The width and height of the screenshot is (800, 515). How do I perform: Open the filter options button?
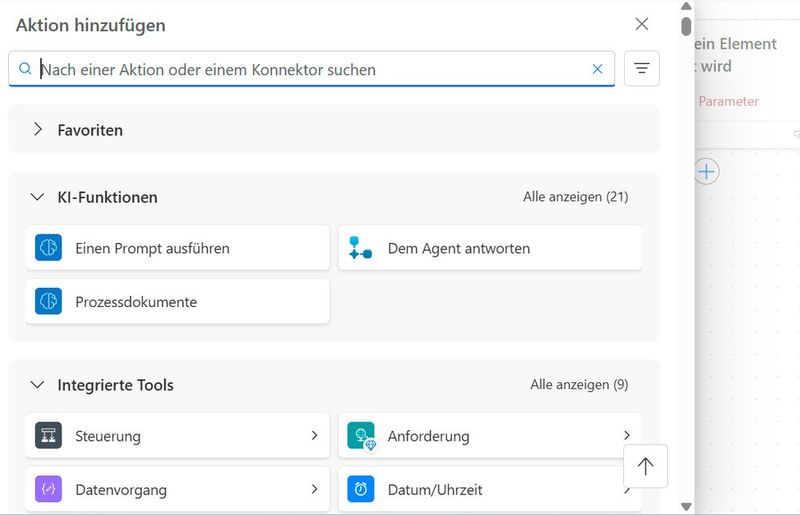[642, 68]
